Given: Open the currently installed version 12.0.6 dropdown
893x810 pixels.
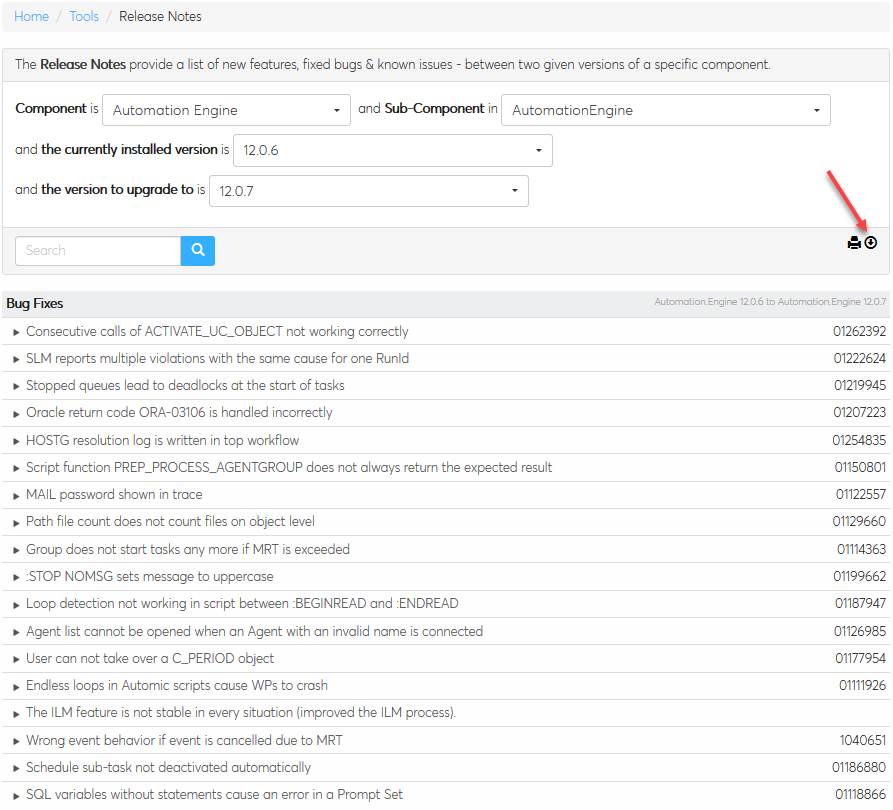Looking at the screenshot, I should 393,150.
